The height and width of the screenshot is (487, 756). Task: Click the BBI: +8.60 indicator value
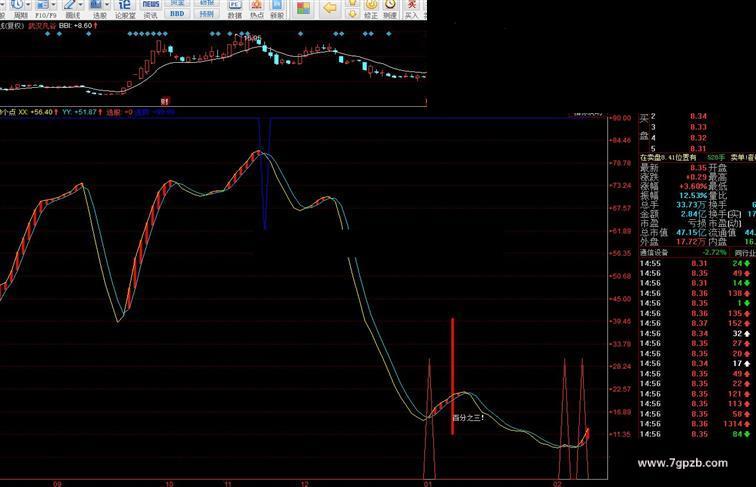coord(76,26)
